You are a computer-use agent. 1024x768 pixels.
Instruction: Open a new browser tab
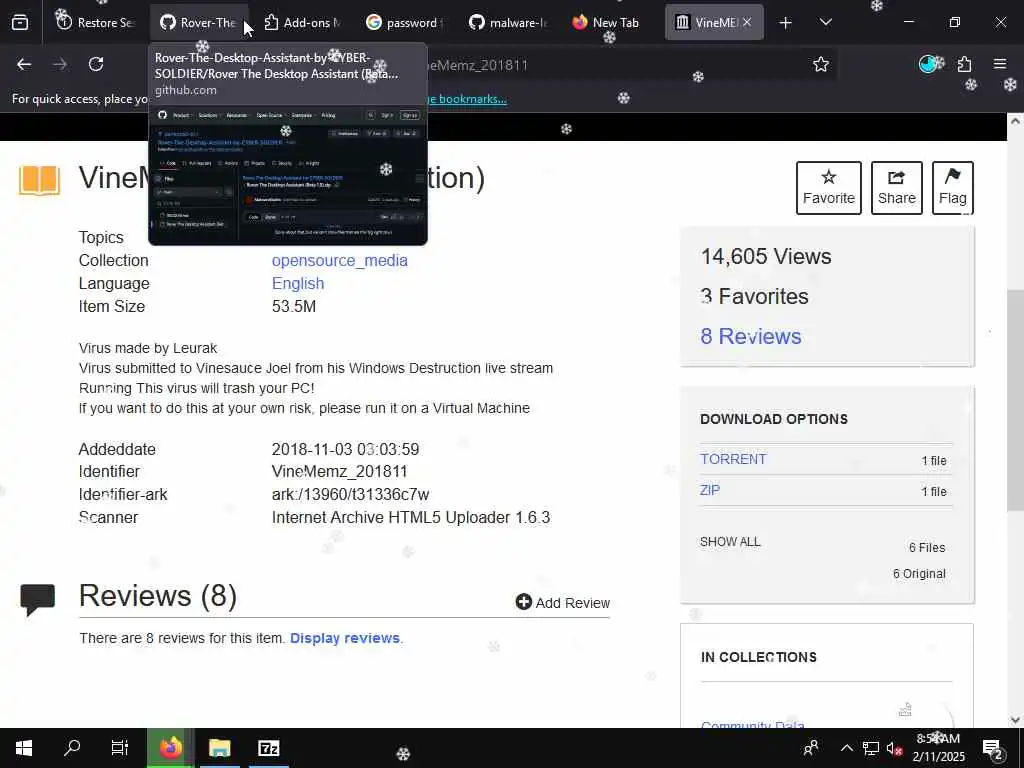(x=786, y=23)
